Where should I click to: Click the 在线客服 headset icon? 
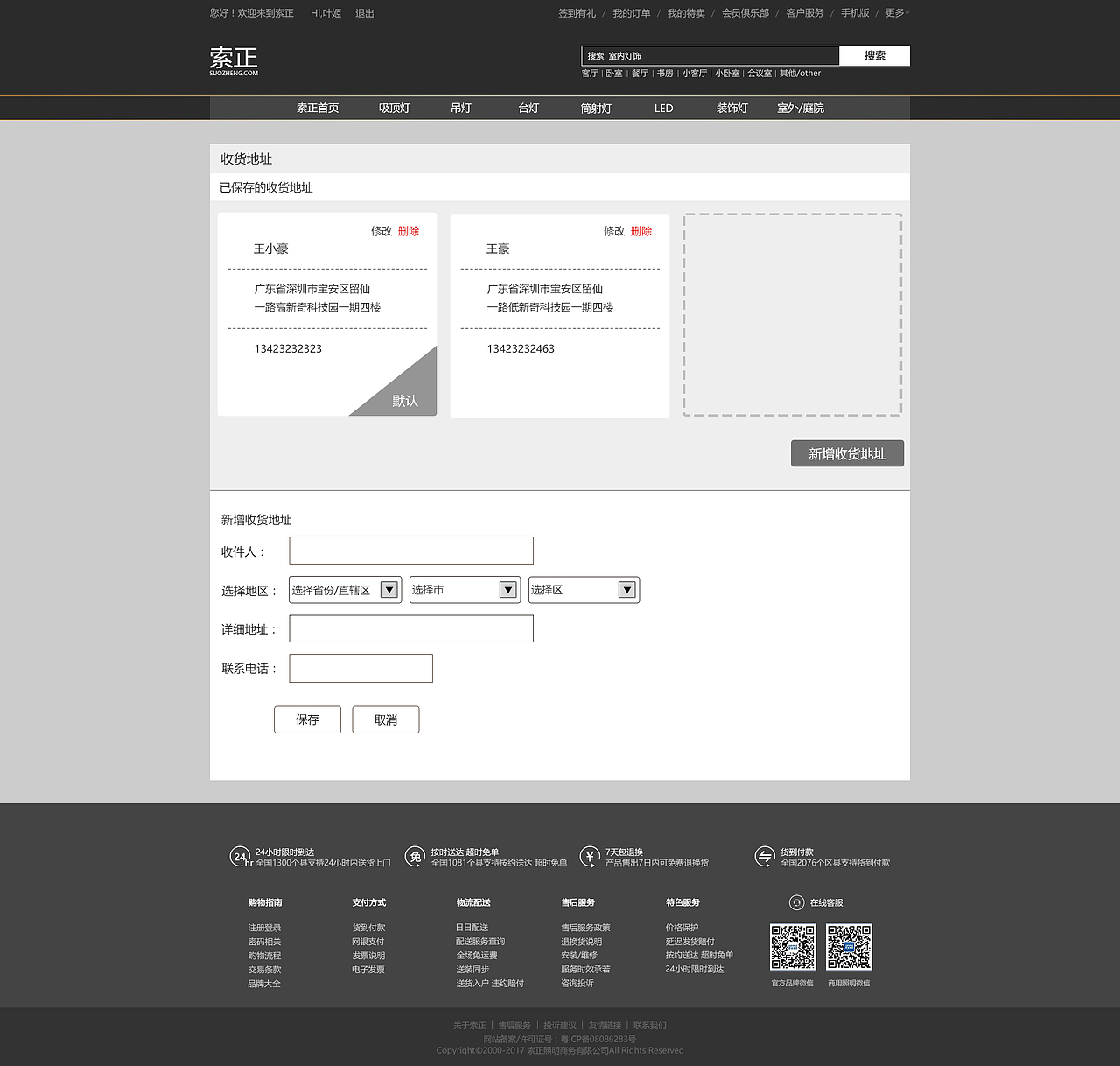click(796, 902)
